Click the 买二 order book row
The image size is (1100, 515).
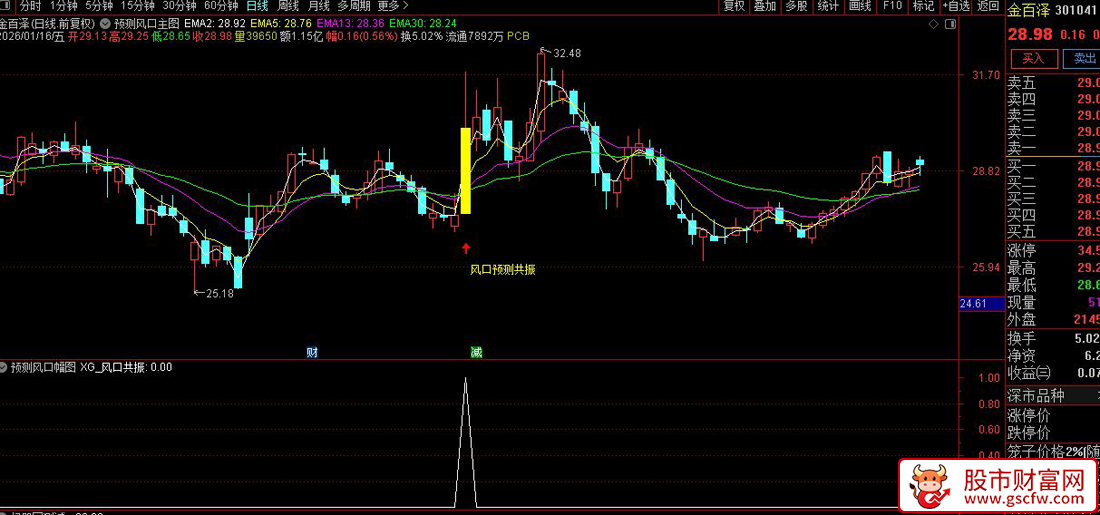click(x=1052, y=182)
